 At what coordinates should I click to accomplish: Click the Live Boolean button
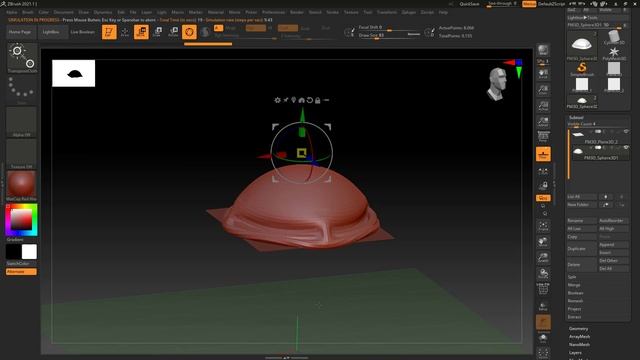point(82,32)
